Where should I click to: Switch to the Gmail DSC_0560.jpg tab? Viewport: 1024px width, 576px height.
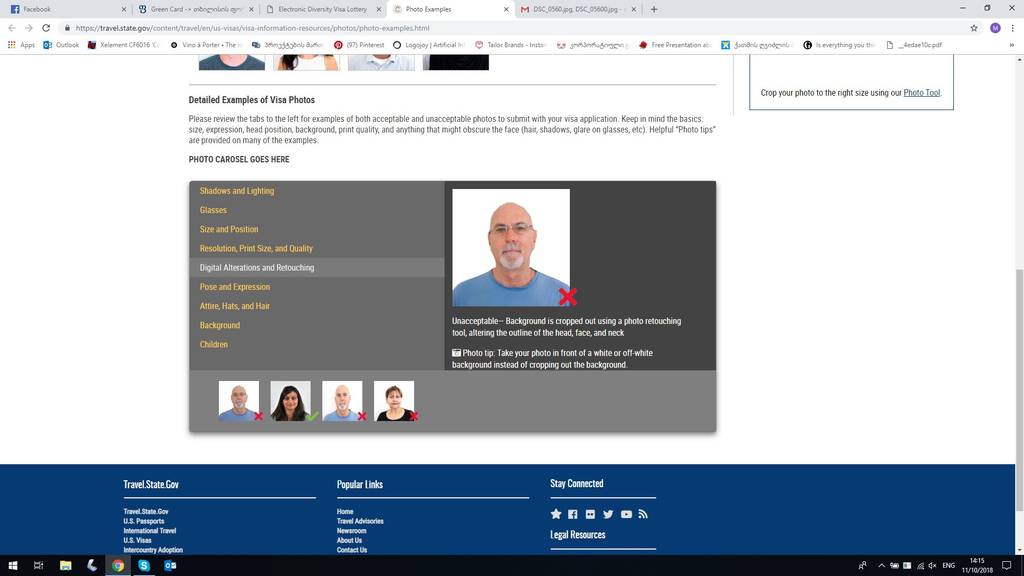577,9
